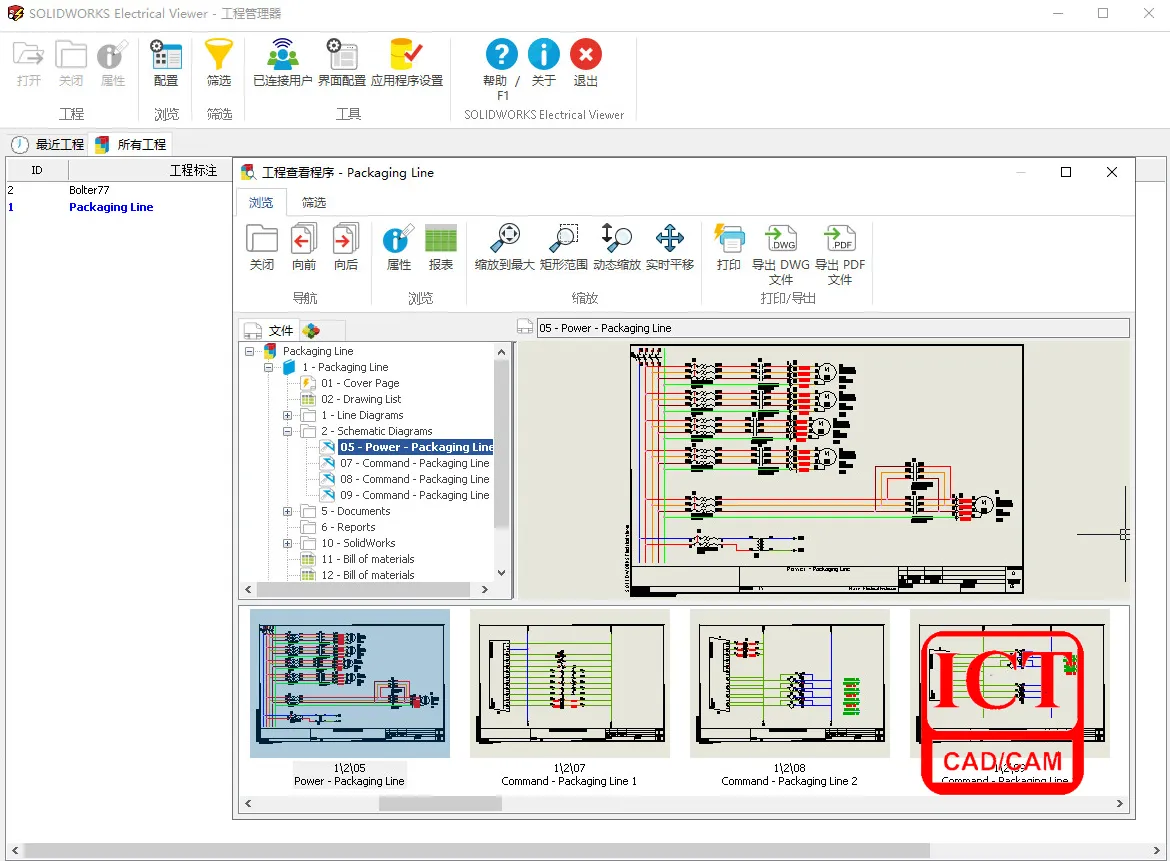Select the 筛选 tab in project viewer
Image resolution: width=1170 pixels, height=861 pixels.
(x=313, y=203)
